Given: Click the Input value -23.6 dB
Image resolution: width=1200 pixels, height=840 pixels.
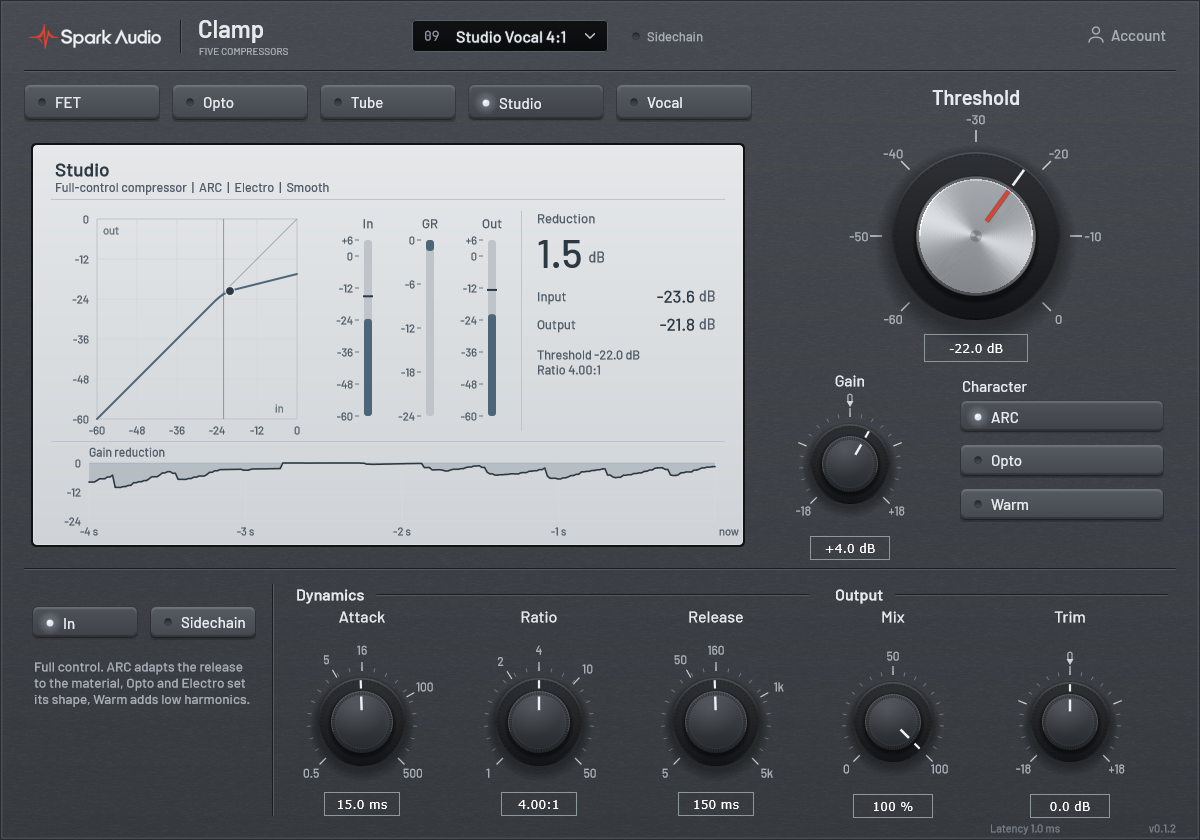Looking at the screenshot, I should pos(686,297).
